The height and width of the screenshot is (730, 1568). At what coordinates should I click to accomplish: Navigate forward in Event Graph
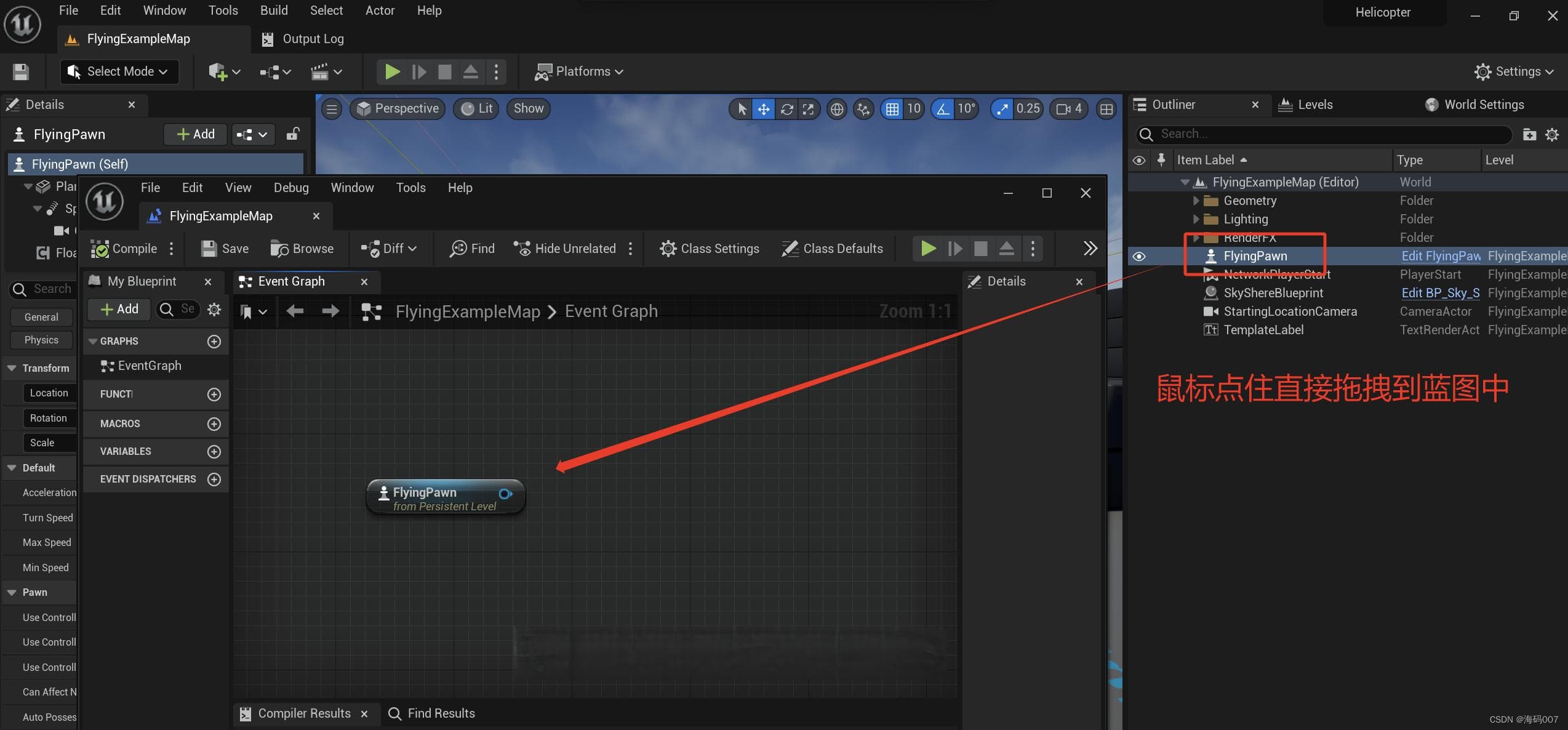tap(330, 311)
